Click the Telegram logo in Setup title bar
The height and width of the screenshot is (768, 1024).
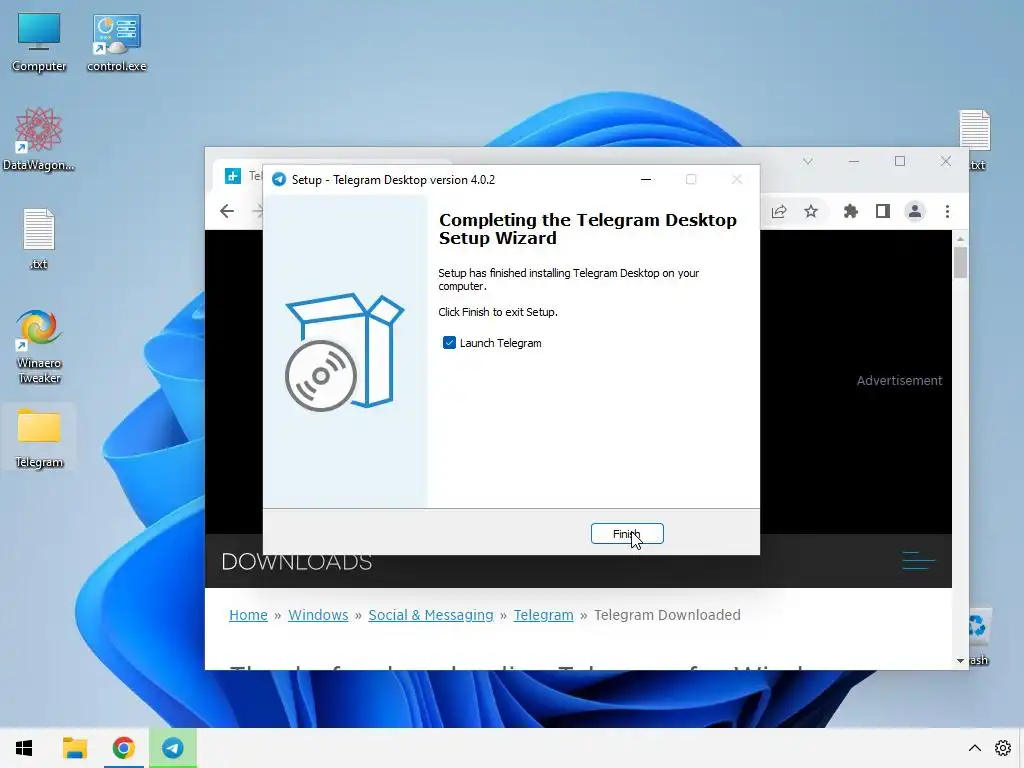click(279, 180)
